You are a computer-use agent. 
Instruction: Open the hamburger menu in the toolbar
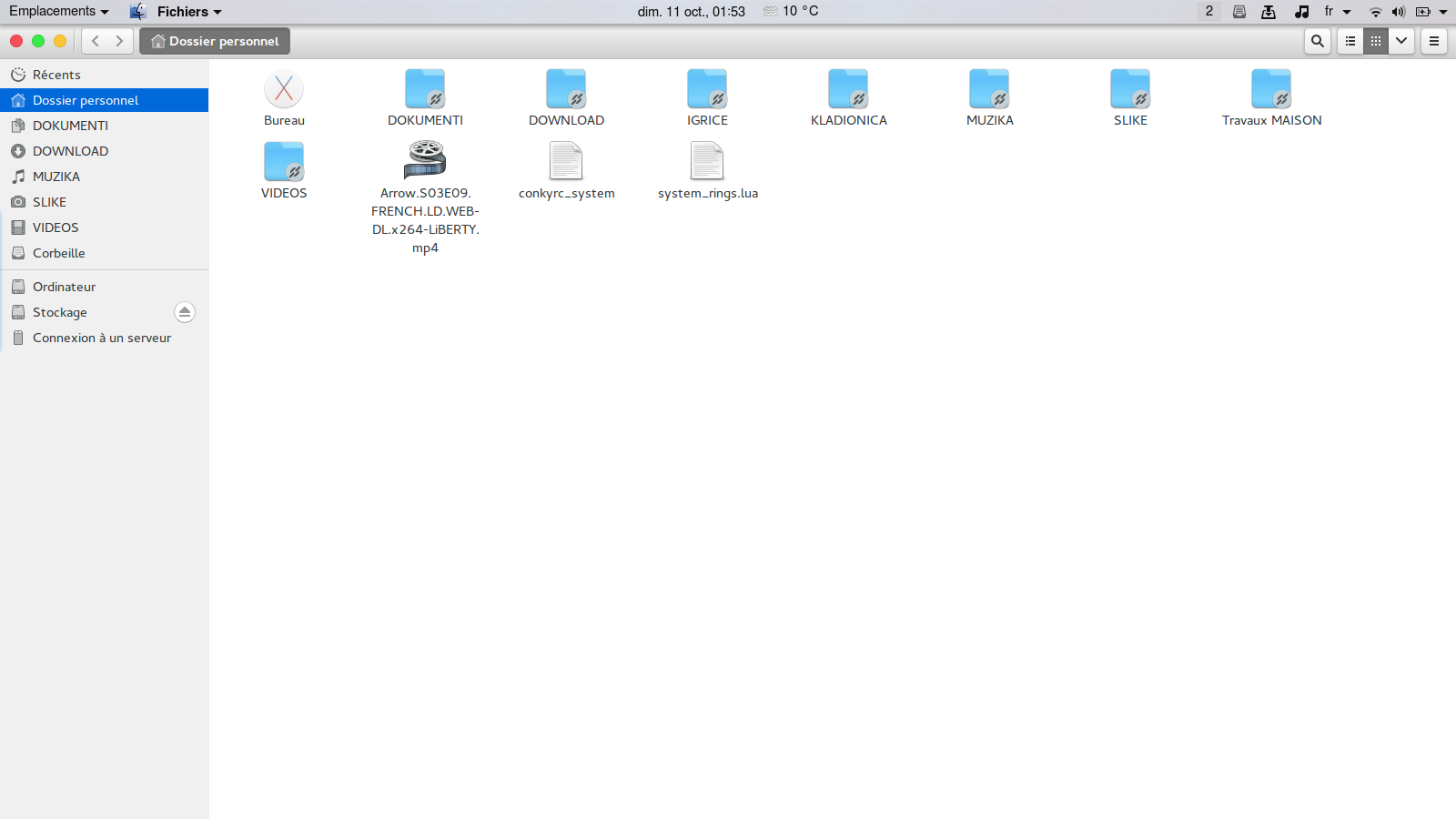[x=1434, y=41]
